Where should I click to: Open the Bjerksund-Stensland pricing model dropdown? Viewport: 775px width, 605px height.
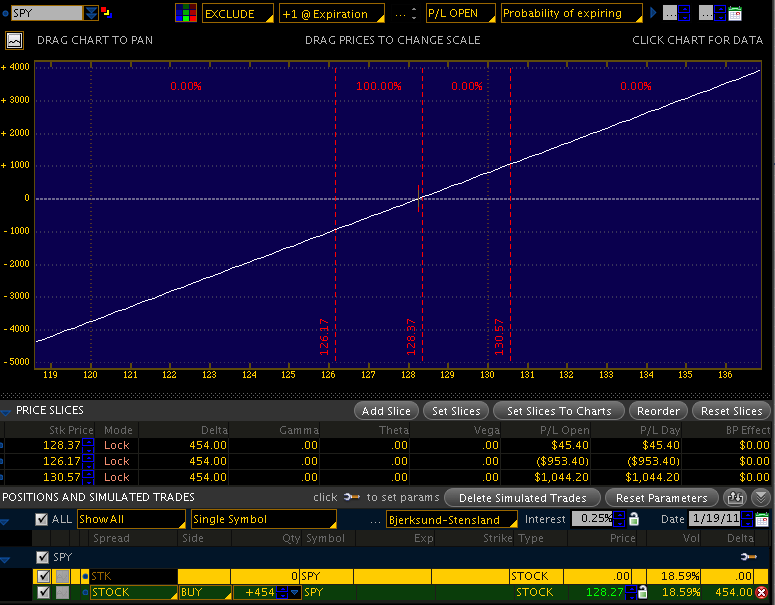click(x=451, y=520)
